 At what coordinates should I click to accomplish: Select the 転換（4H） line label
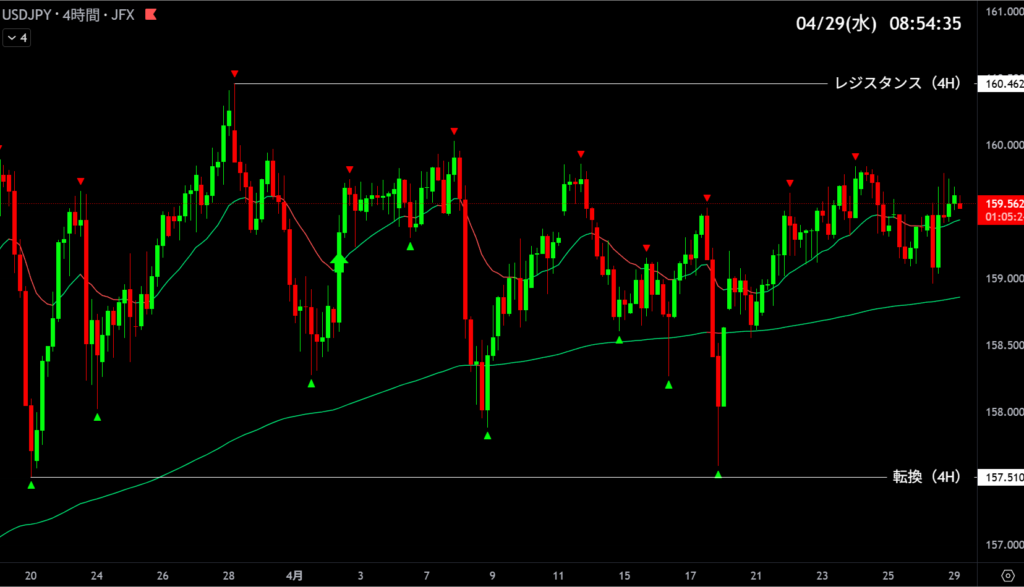[x=925, y=478]
